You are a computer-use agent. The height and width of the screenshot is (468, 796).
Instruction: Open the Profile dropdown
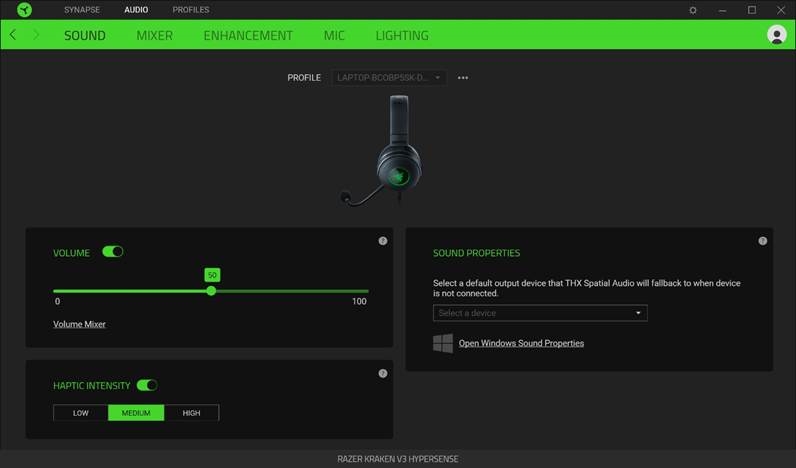(389, 78)
